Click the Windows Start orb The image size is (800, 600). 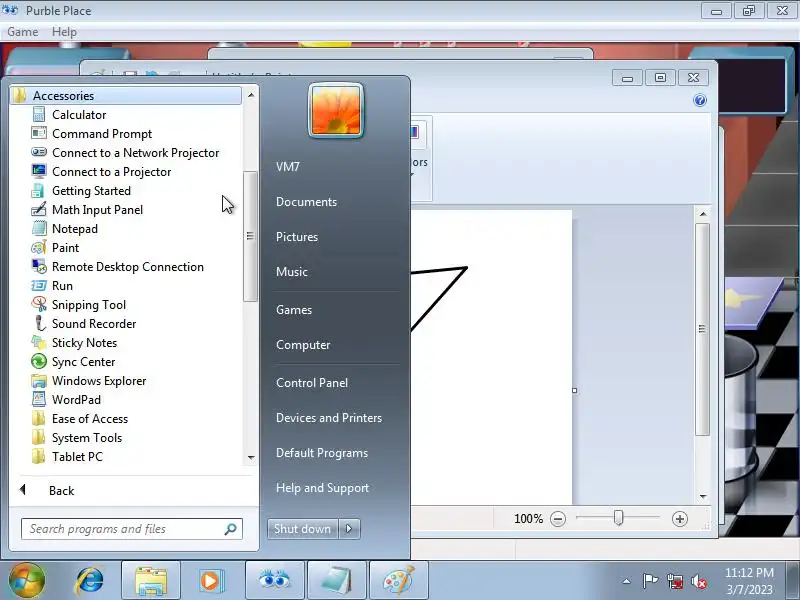click(26, 581)
